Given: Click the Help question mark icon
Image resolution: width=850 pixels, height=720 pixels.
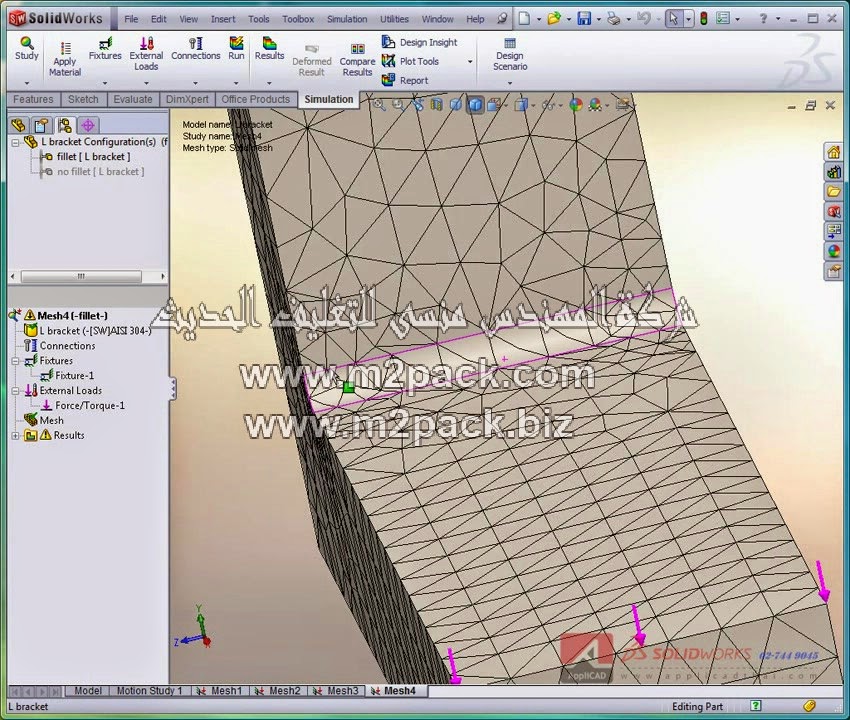Looking at the screenshot, I should [x=763, y=19].
